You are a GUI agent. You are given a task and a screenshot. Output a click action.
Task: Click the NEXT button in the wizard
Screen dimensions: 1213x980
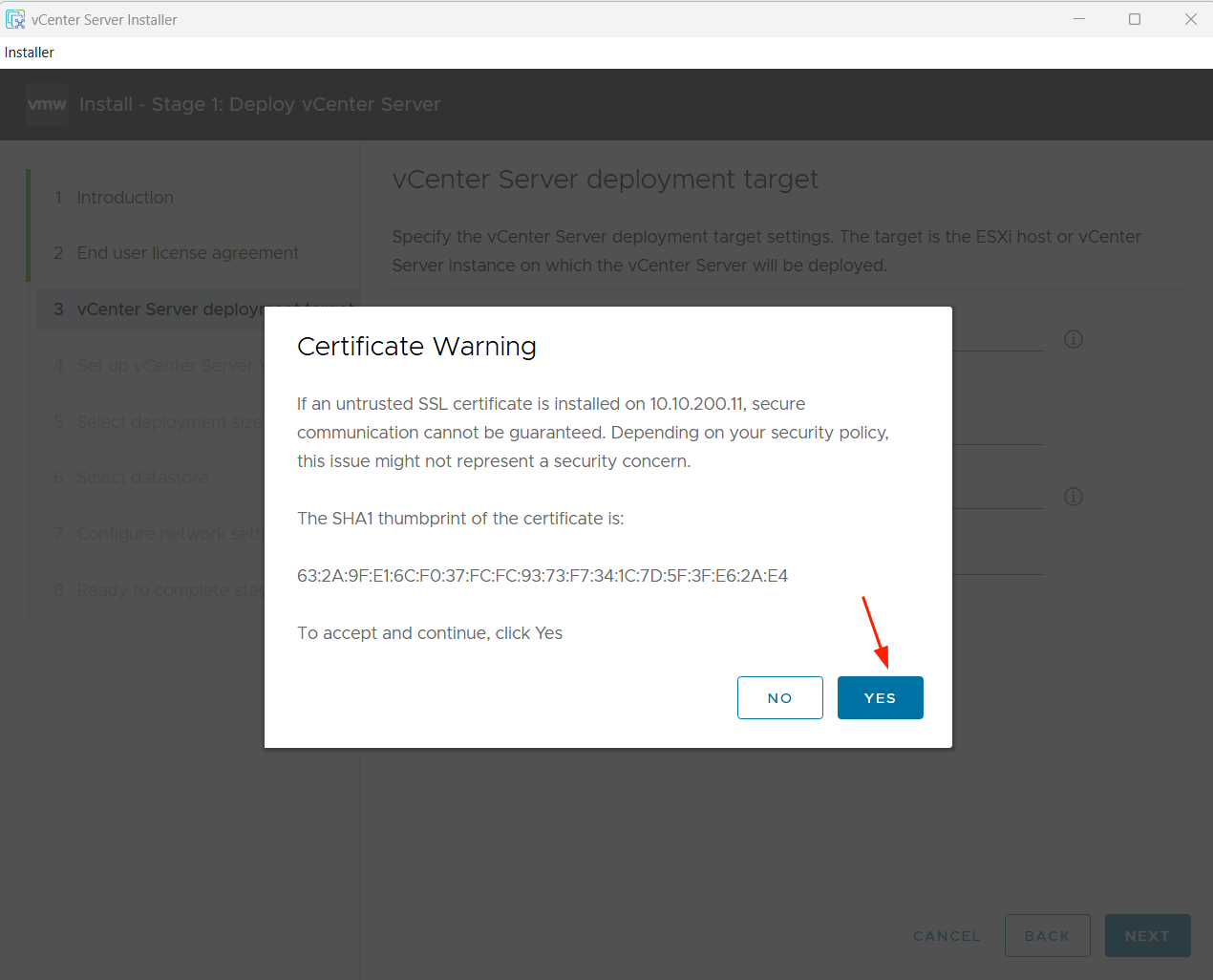pos(1147,936)
